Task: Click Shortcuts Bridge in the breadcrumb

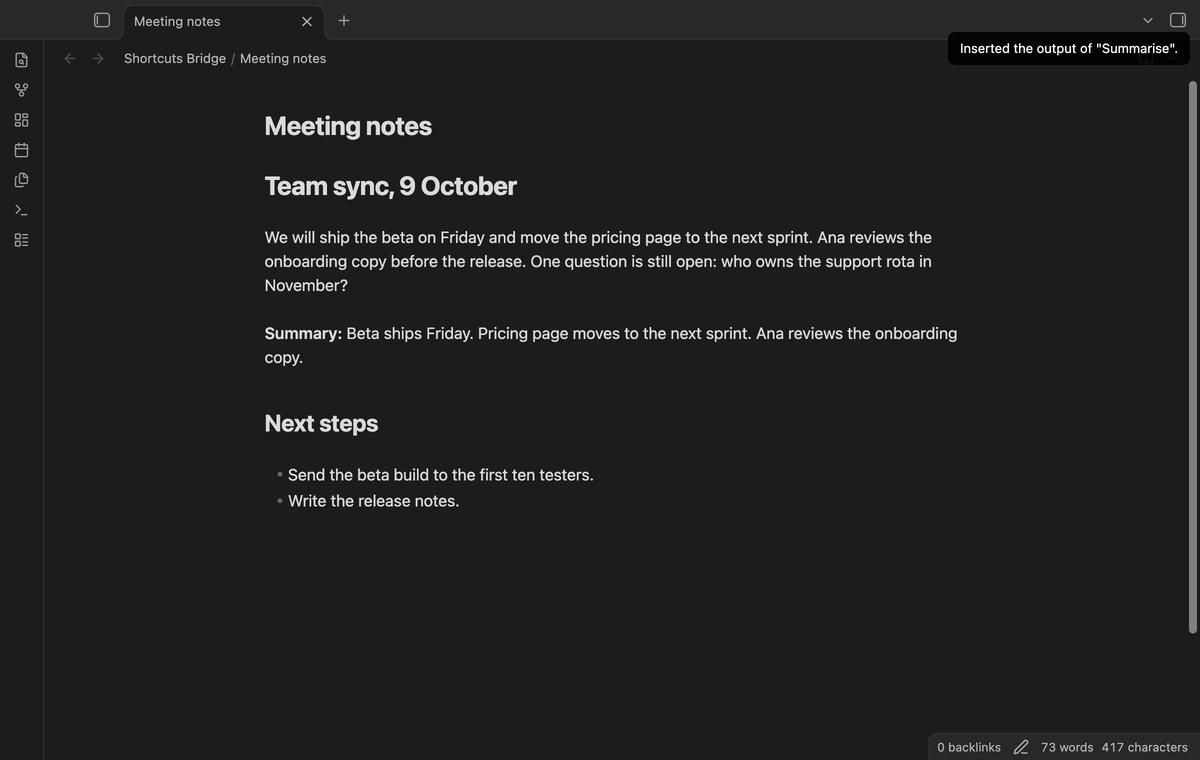Action: (x=175, y=58)
